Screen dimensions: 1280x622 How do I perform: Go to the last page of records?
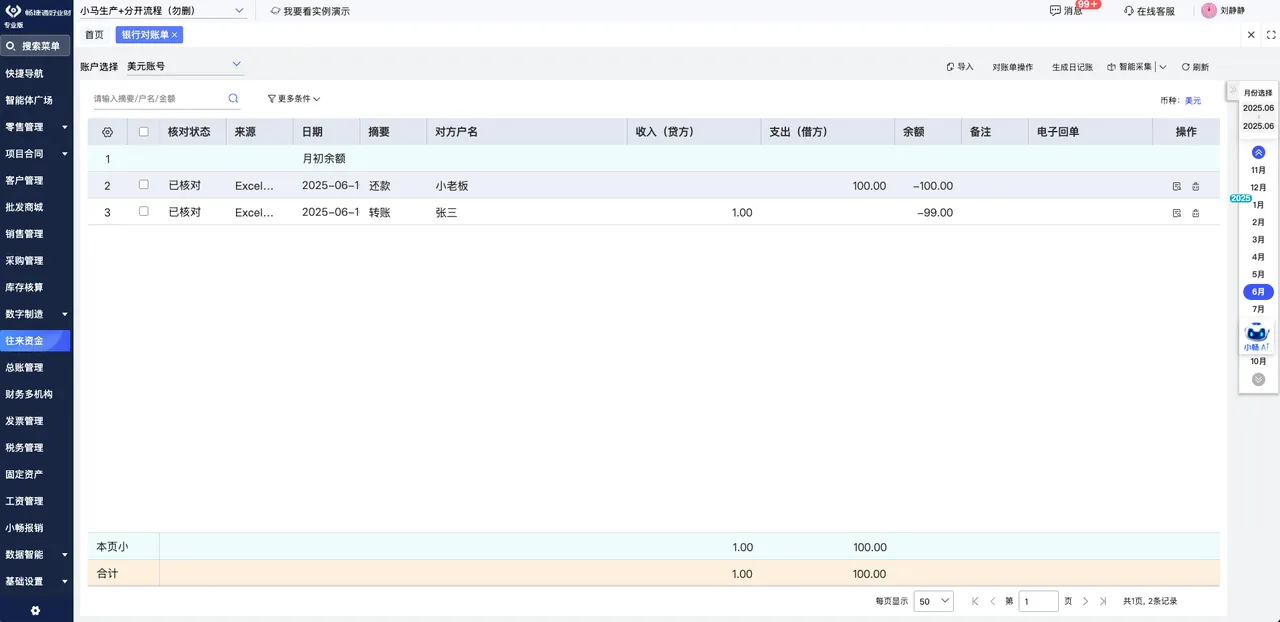(x=1102, y=601)
